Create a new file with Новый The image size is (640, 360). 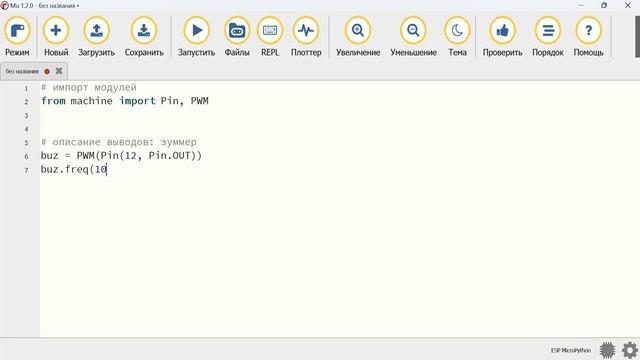tap(56, 37)
